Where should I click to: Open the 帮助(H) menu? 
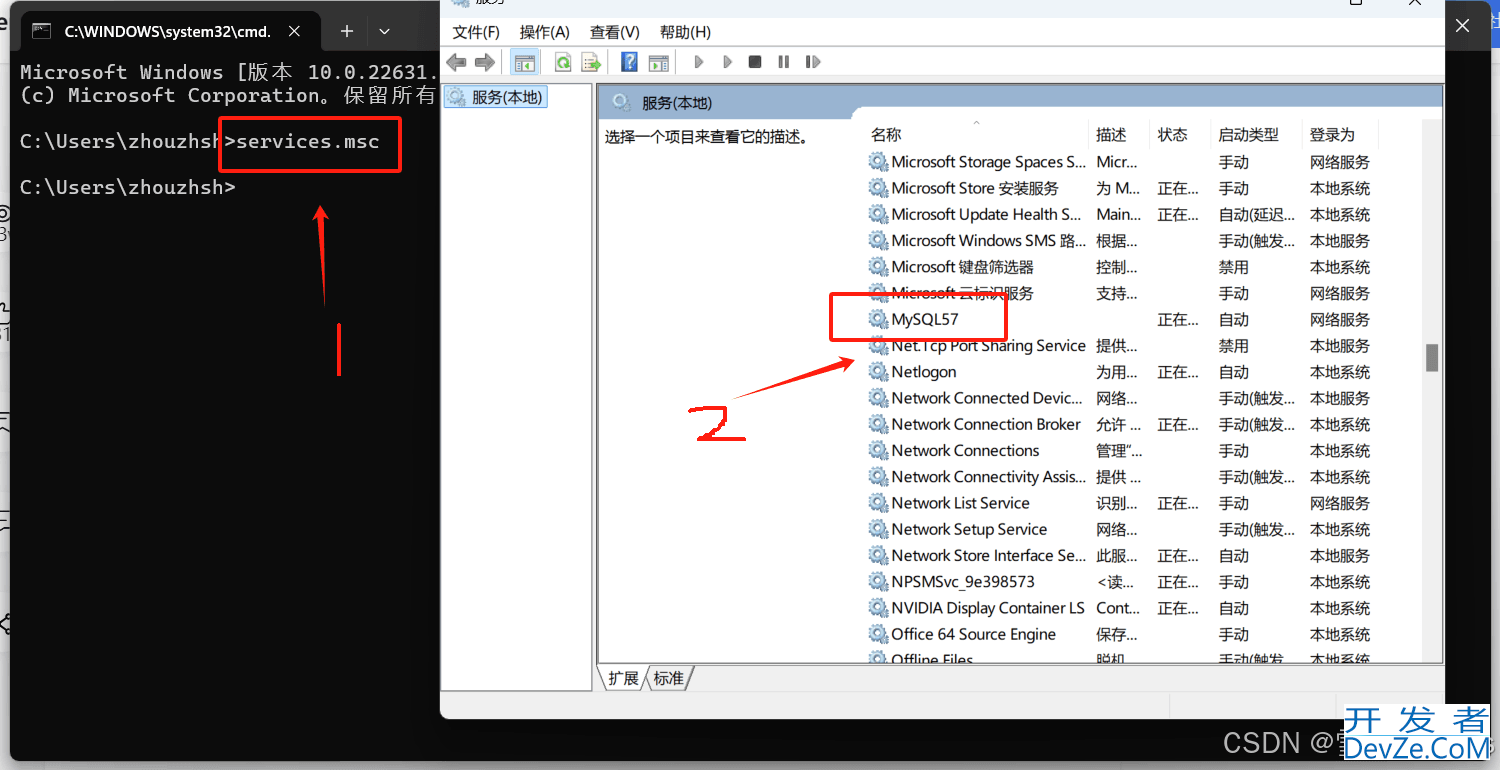click(685, 32)
